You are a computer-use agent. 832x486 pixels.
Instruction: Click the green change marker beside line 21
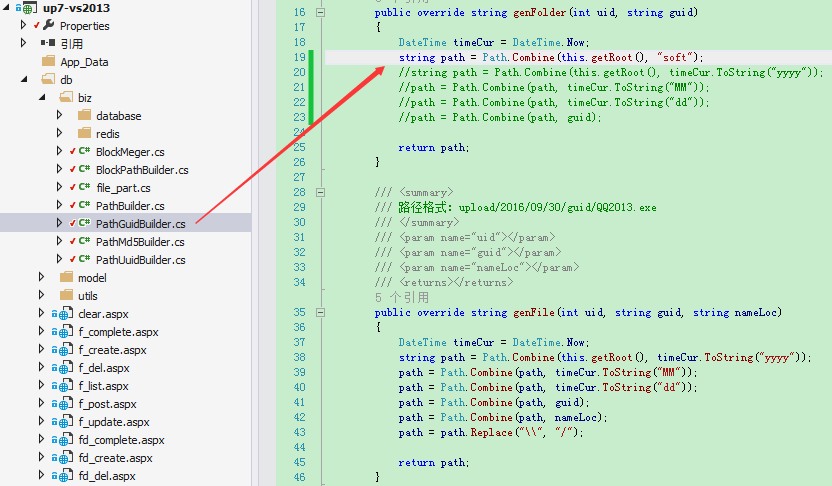(x=310, y=87)
